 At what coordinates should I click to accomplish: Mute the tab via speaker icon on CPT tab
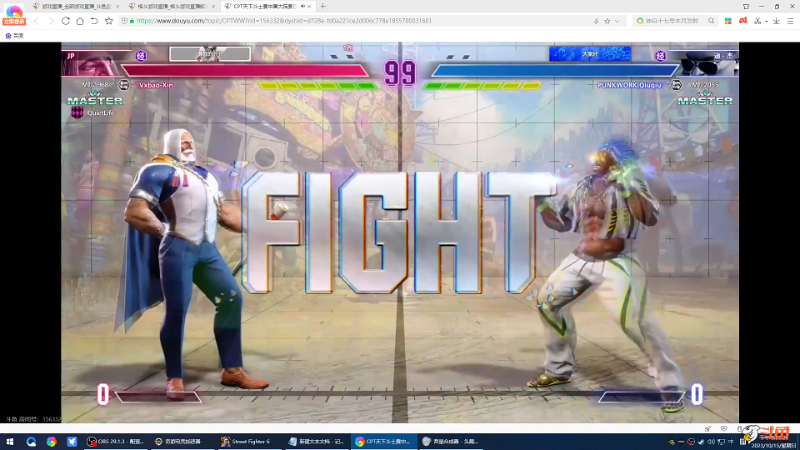[303, 6]
